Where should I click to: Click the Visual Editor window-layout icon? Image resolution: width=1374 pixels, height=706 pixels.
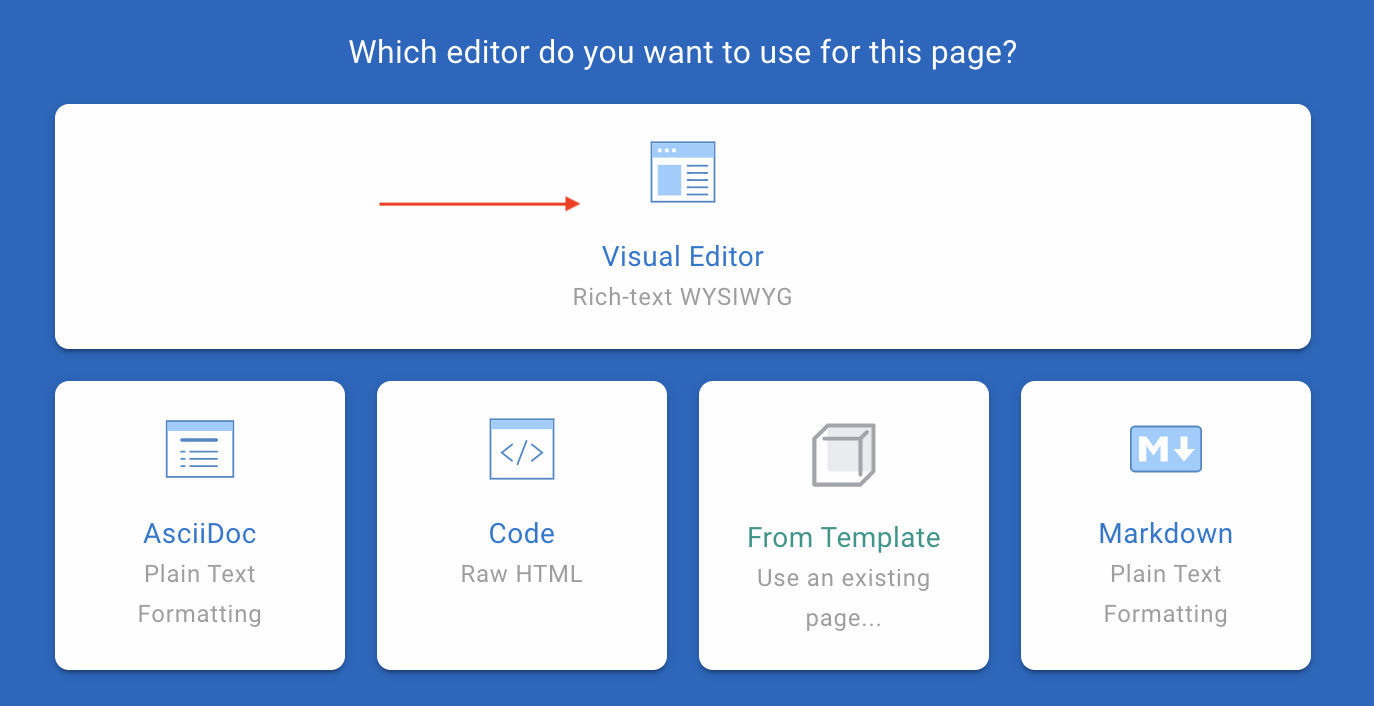(x=683, y=172)
